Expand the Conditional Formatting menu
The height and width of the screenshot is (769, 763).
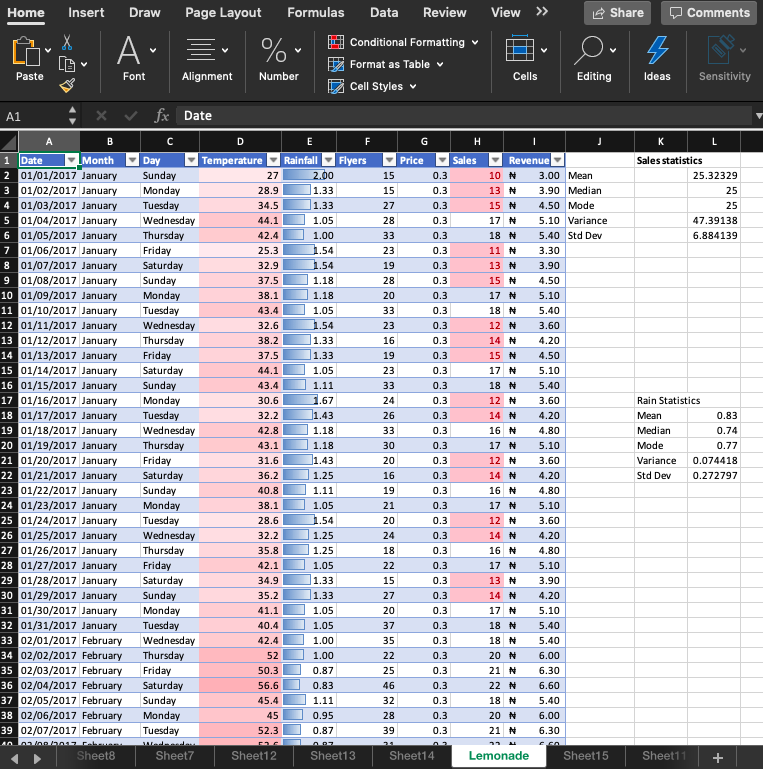pos(474,42)
